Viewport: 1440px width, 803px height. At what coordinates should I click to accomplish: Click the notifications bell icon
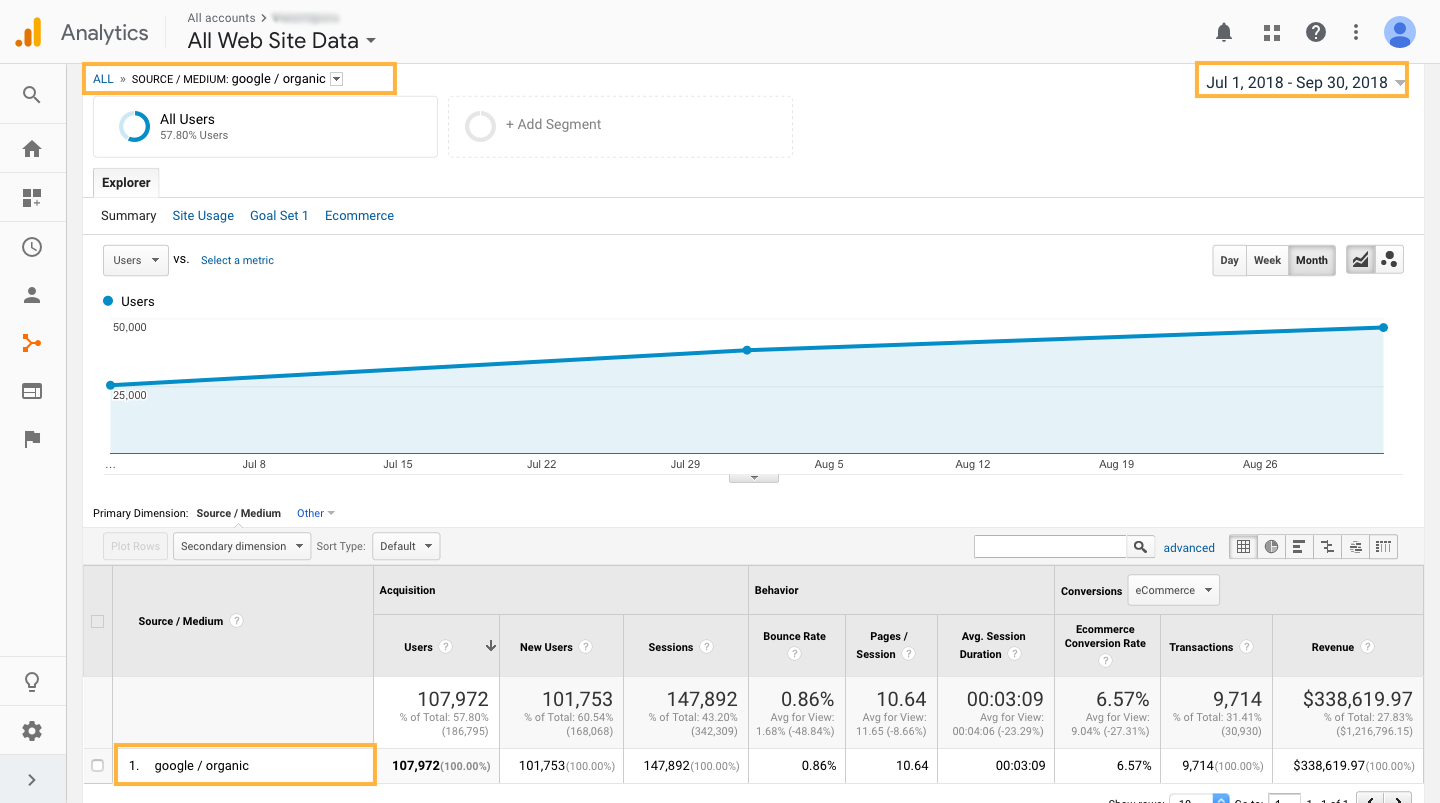(x=1224, y=33)
